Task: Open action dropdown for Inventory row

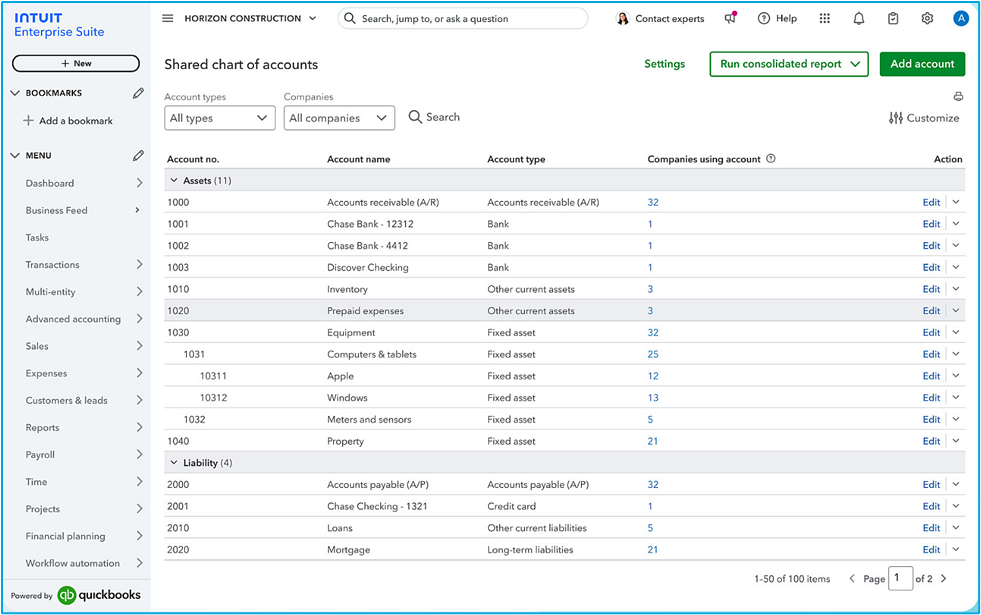Action: coord(956,289)
